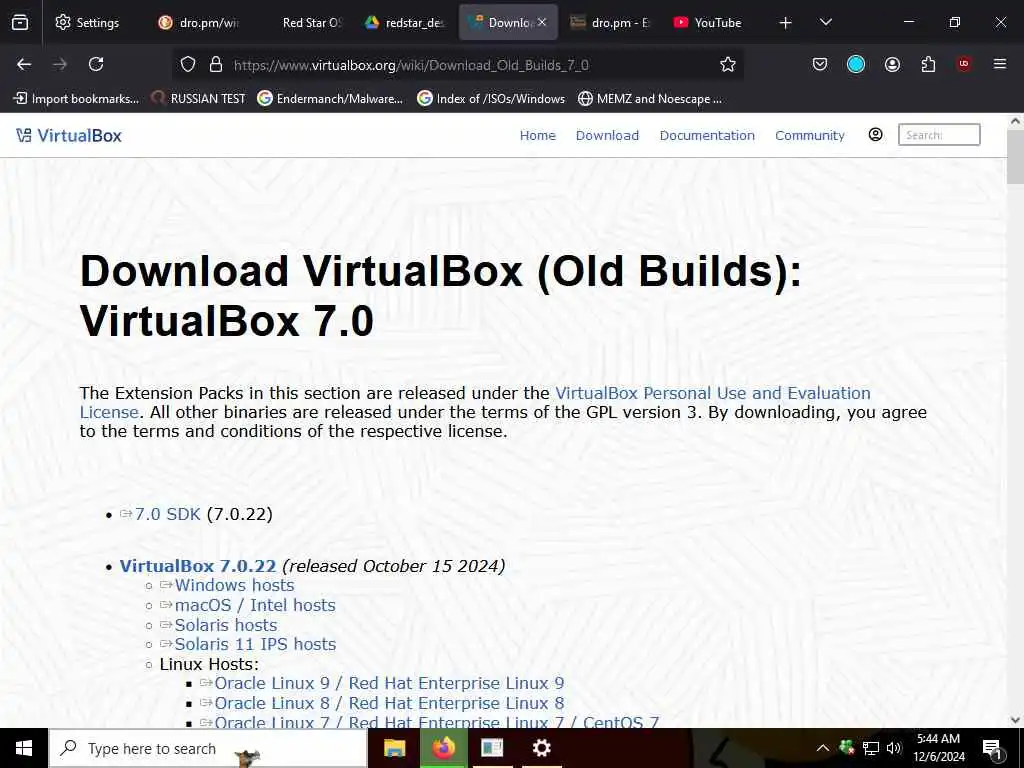Save page to Pocket icon

(x=820, y=64)
